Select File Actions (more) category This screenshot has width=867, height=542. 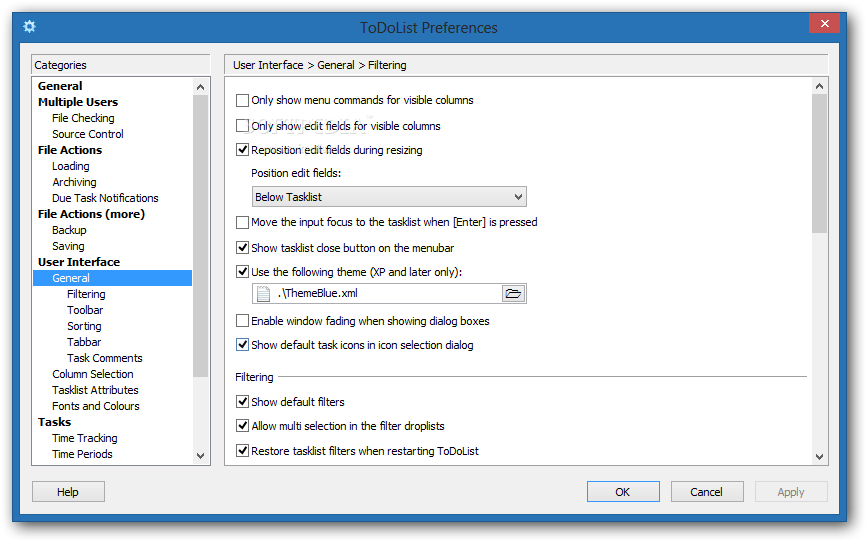91,215
